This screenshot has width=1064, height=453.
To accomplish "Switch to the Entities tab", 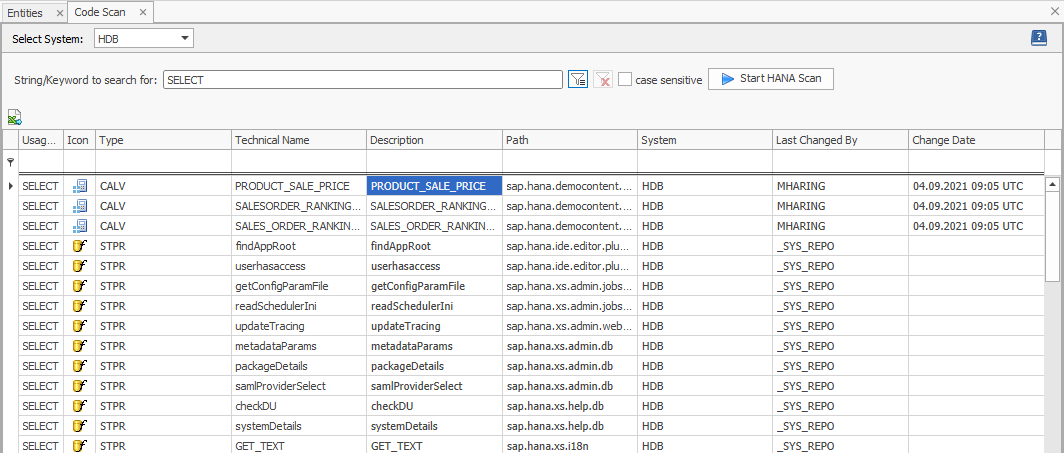I will click(25, 12).
